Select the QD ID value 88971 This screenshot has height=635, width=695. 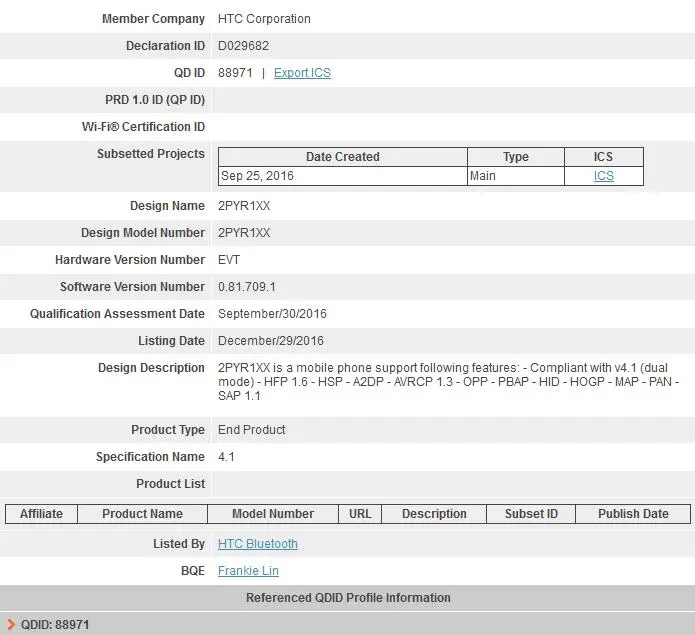coord(235,73)
